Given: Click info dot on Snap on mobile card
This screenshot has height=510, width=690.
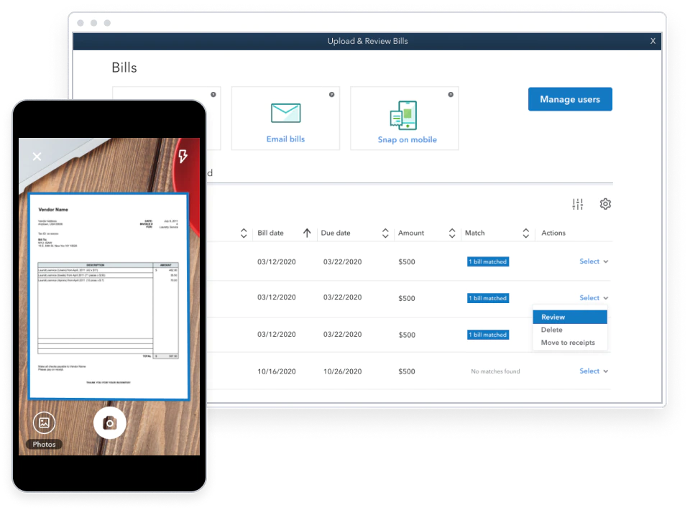Looking at the screenshot, I should pyautogui.click(x=451, y=95).
